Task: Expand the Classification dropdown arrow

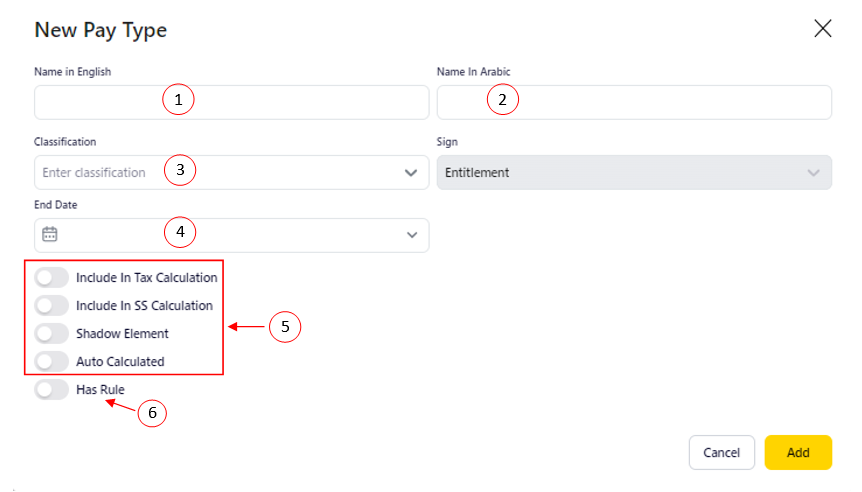Action: (411, 173)
